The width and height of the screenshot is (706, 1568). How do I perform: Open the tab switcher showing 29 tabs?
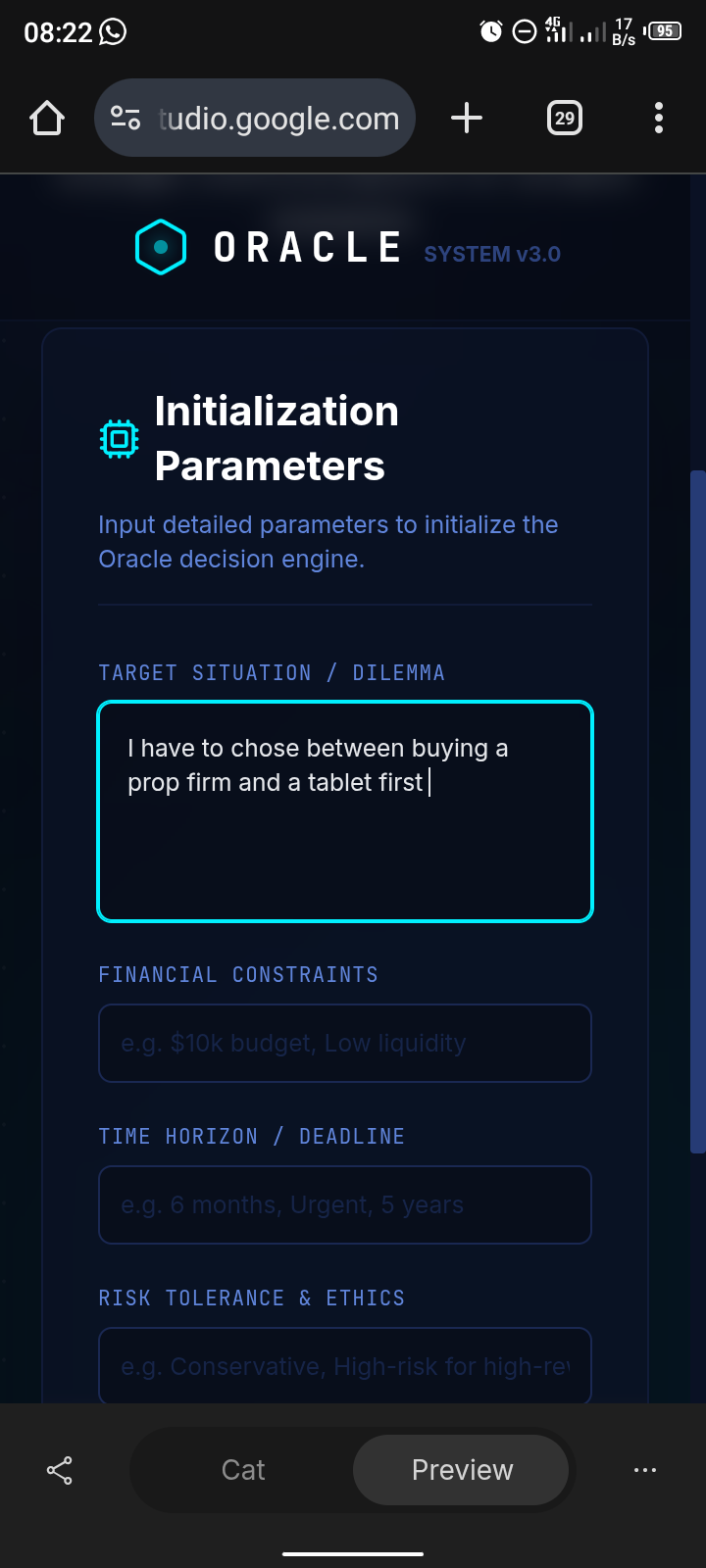point(564,119)
